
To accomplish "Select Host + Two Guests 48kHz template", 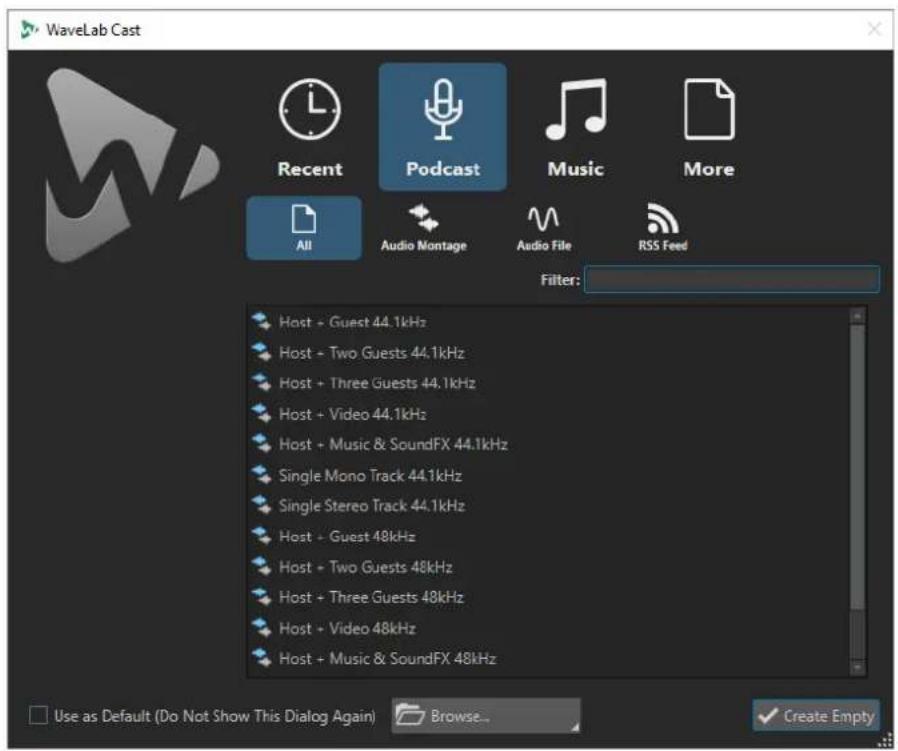I will (x=550, y=567).
